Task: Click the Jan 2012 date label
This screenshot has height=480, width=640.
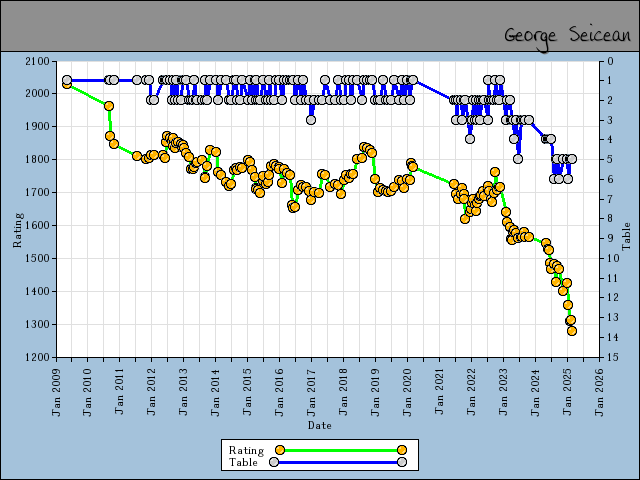Action: pos(151,393)
